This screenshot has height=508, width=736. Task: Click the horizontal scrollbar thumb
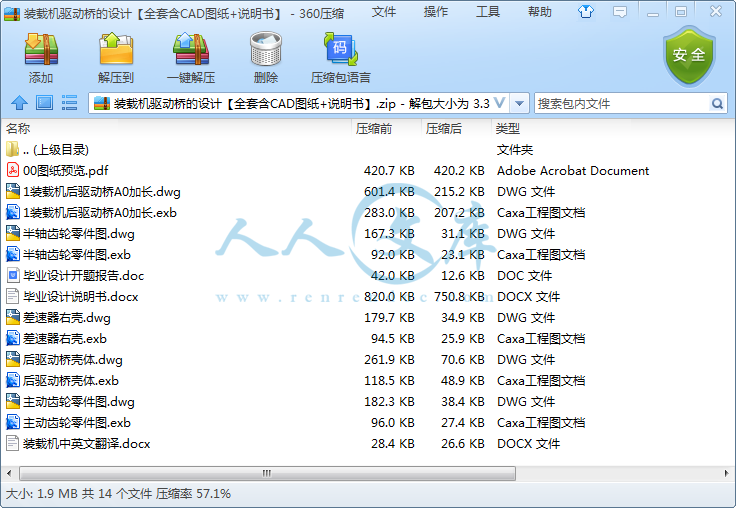267,473
